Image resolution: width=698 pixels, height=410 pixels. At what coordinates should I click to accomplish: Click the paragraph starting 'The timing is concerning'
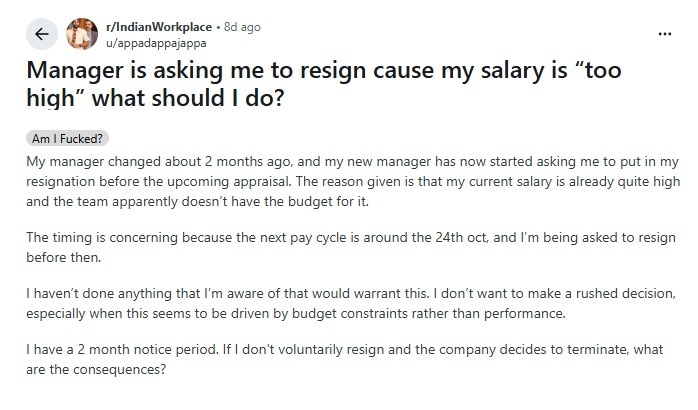pos(351,247)
